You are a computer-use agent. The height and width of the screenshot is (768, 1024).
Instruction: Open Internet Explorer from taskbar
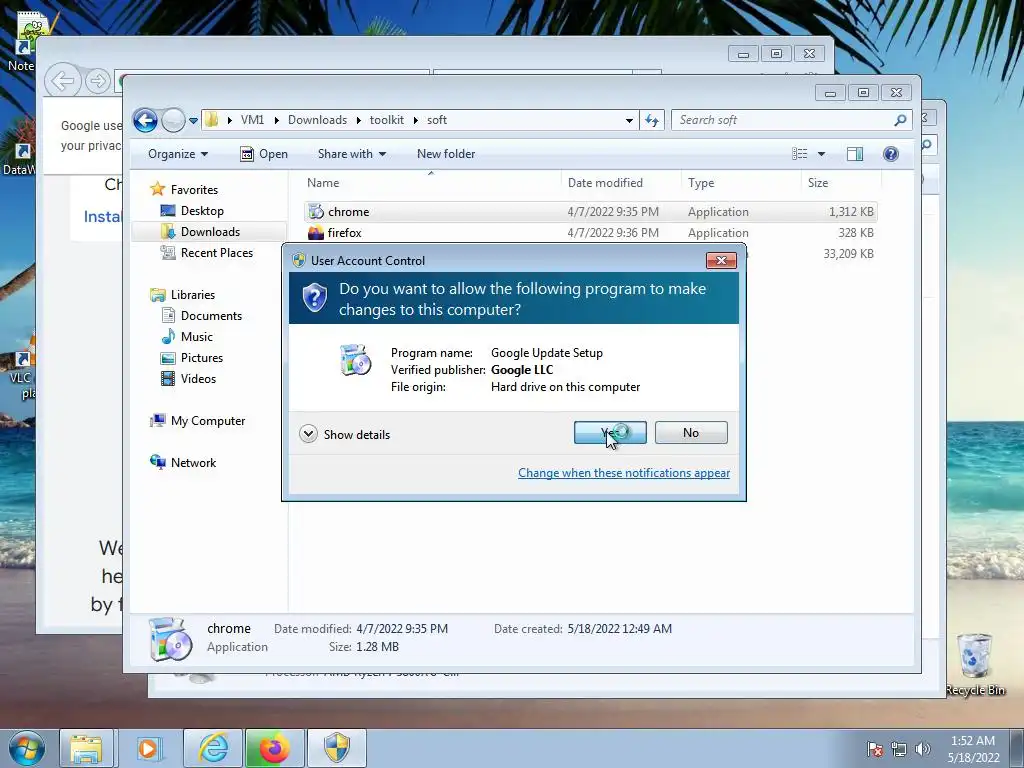(213, 748)
